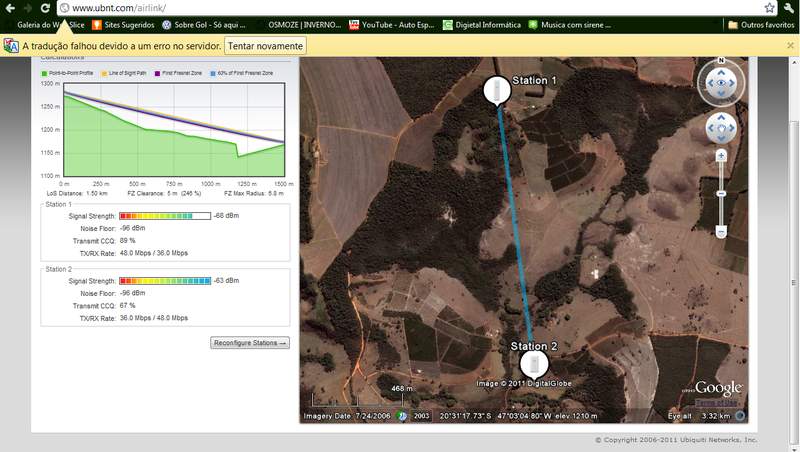Viewport: 800px width, 452px height.
Task: Toggle the 60% of First Fresnel Zone legend item
Action: (x=242, y=73)
